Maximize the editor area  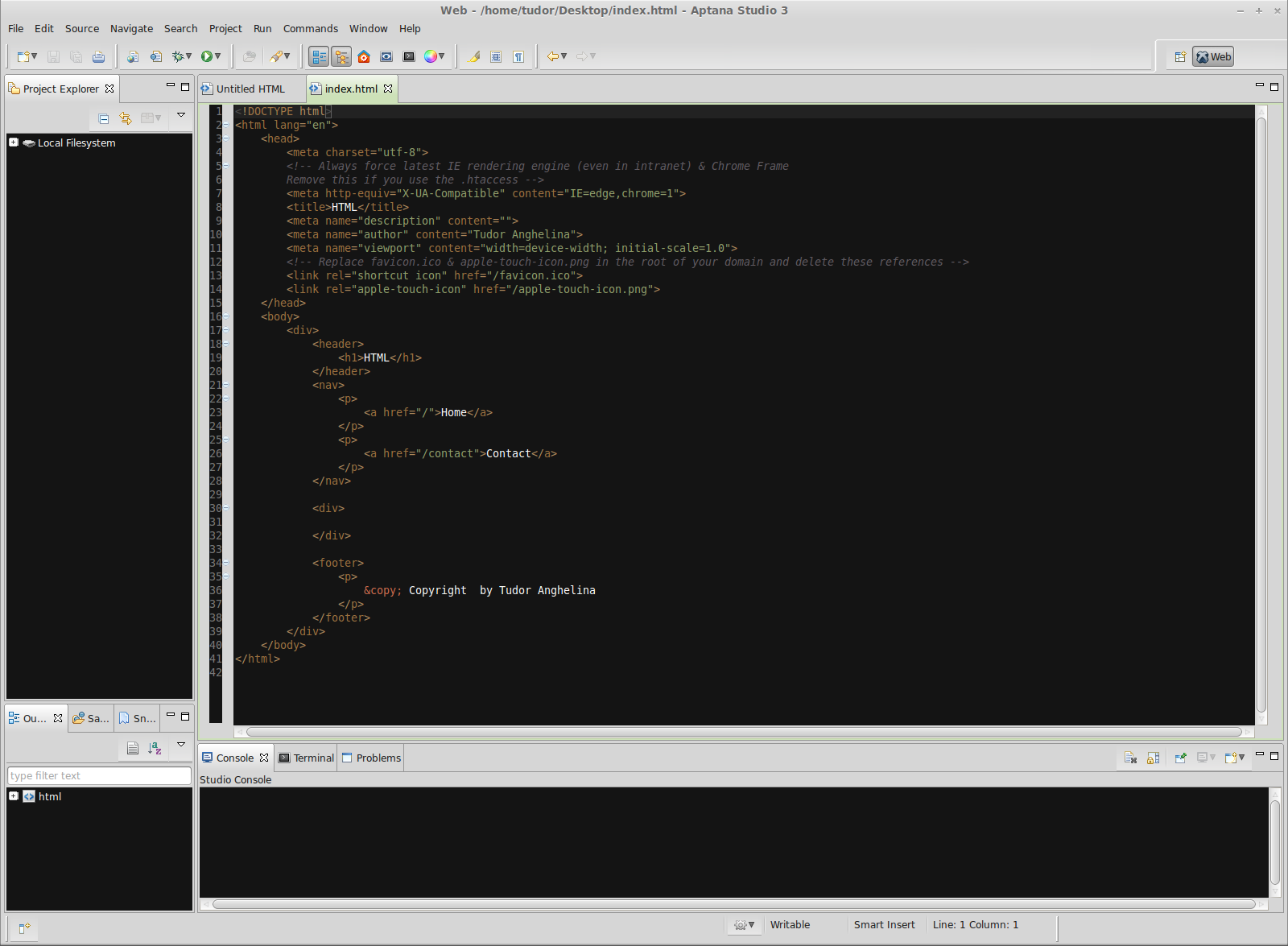(1274, 86)
